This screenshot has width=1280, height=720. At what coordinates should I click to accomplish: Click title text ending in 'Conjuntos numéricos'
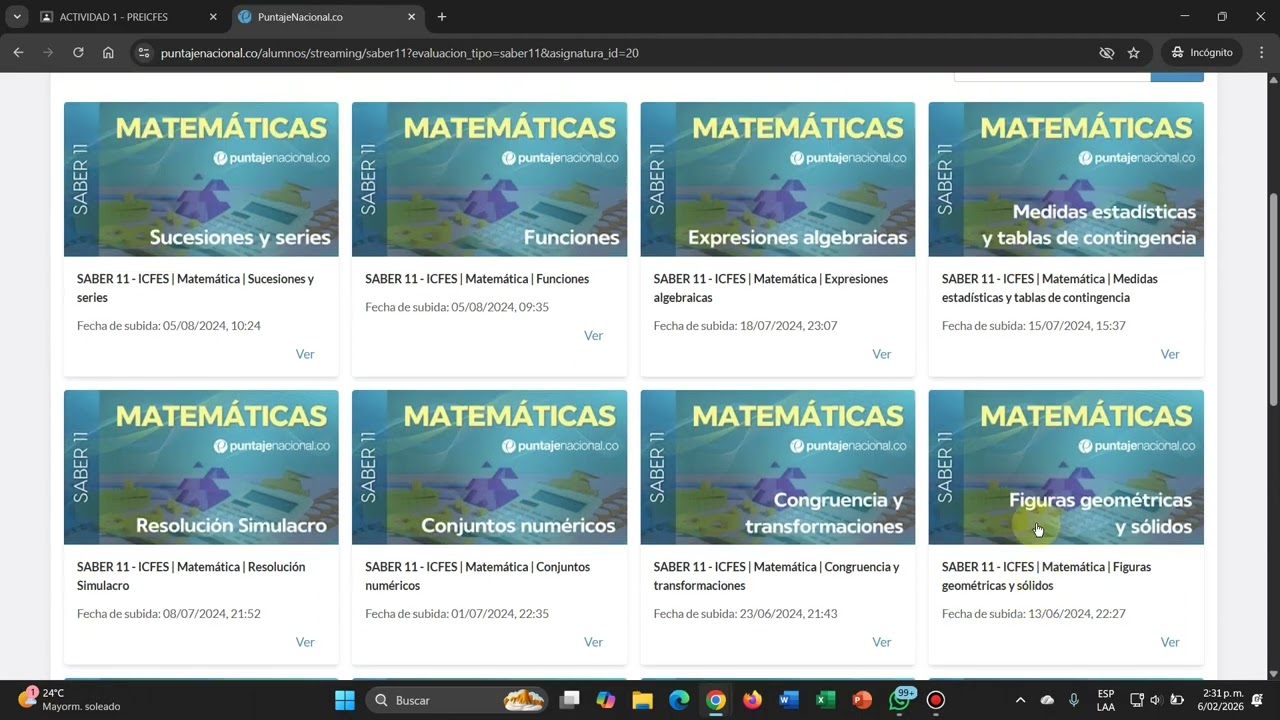(x=477, y=576)
